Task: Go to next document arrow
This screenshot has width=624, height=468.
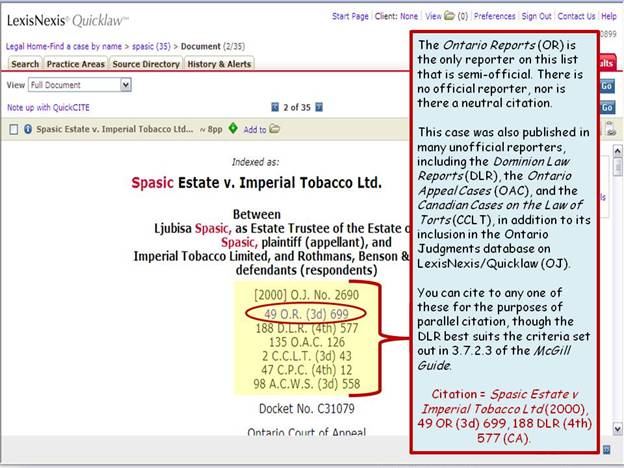Action: pyautogui.click(x=319, y=107)
